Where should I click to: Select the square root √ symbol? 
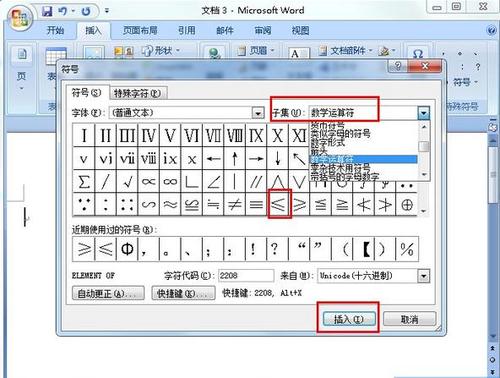127,182
